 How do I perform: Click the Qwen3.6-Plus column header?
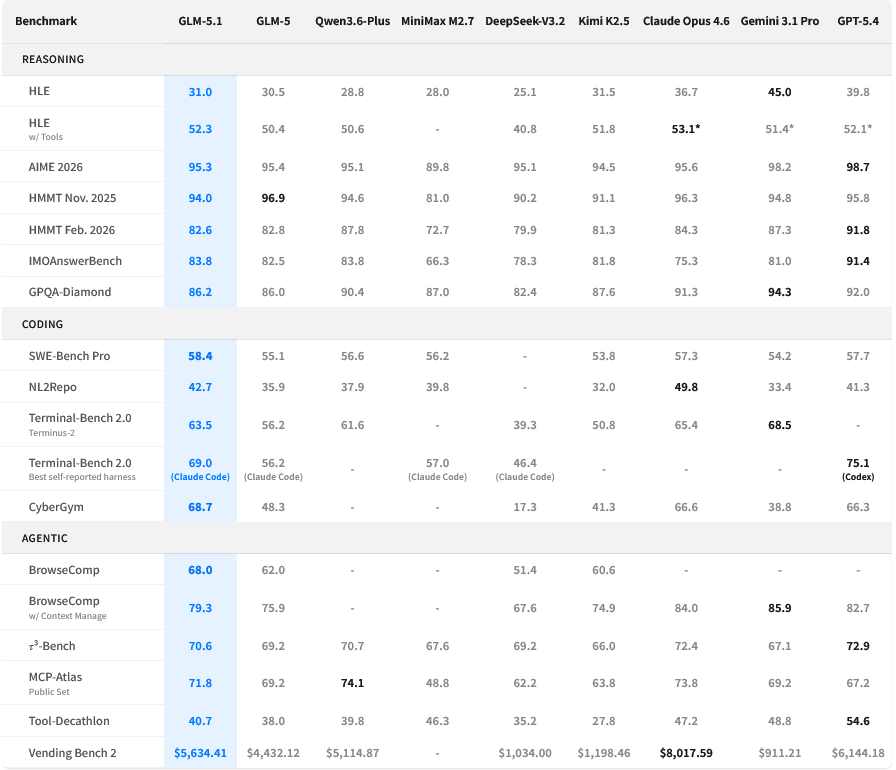[353, 21]
